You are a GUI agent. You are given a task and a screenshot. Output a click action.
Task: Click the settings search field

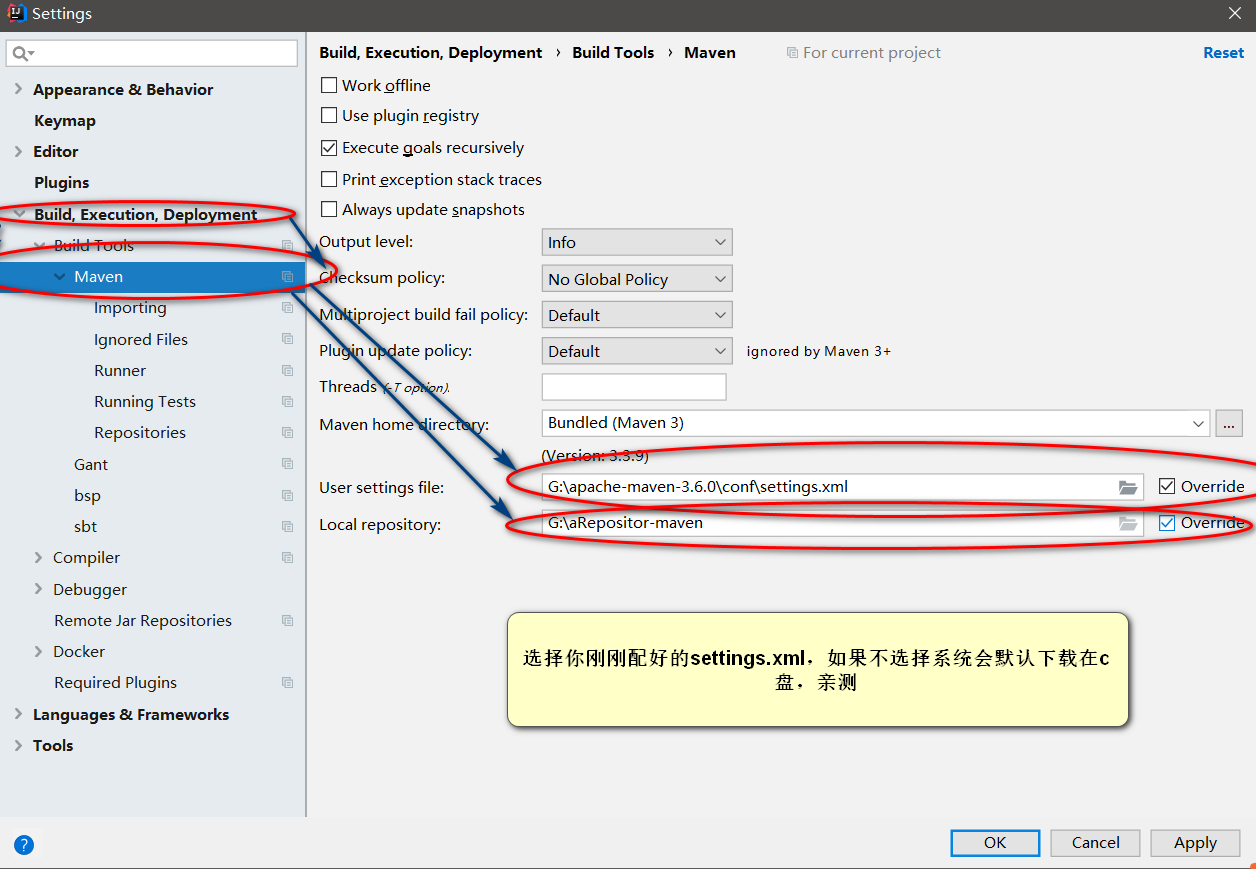pos(152,53)
